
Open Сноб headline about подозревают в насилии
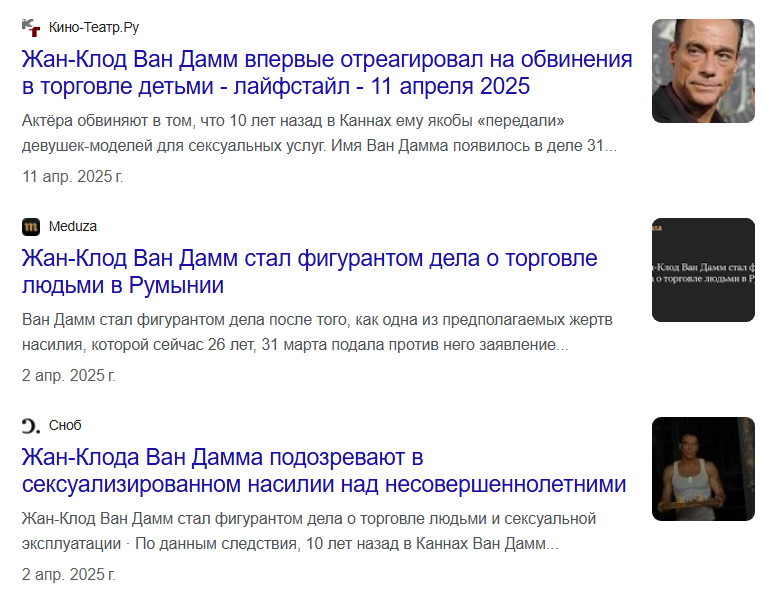(324, 471)
